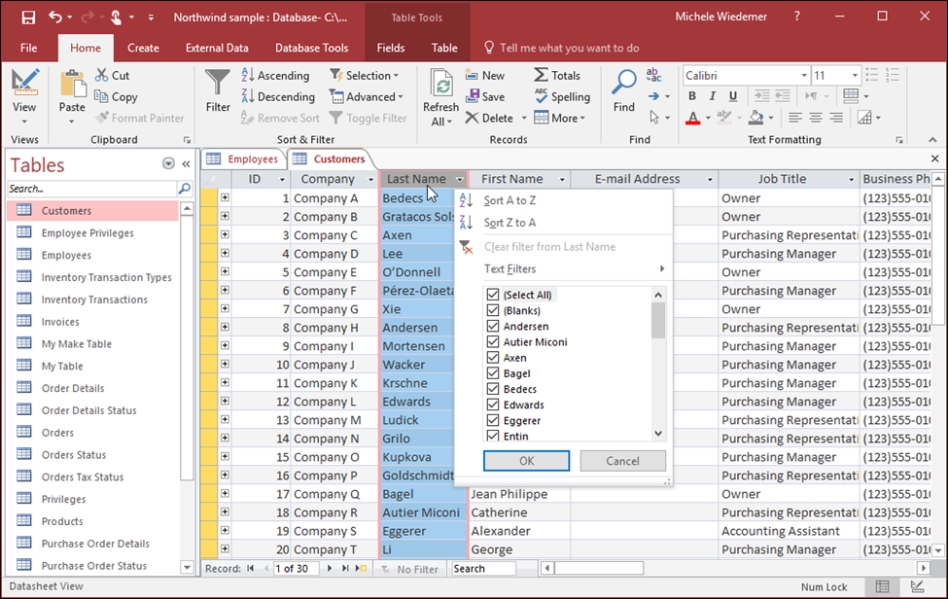Click Cancel in the filter popup

tap(623, 461)
